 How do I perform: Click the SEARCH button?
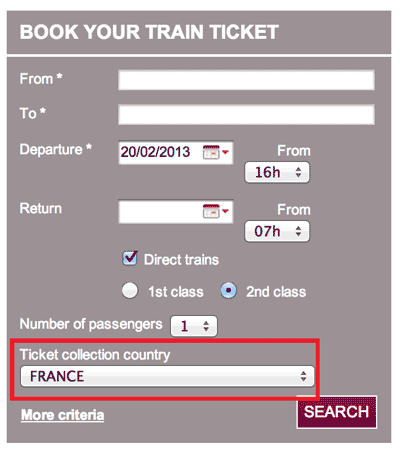click(x=337, y=412)
